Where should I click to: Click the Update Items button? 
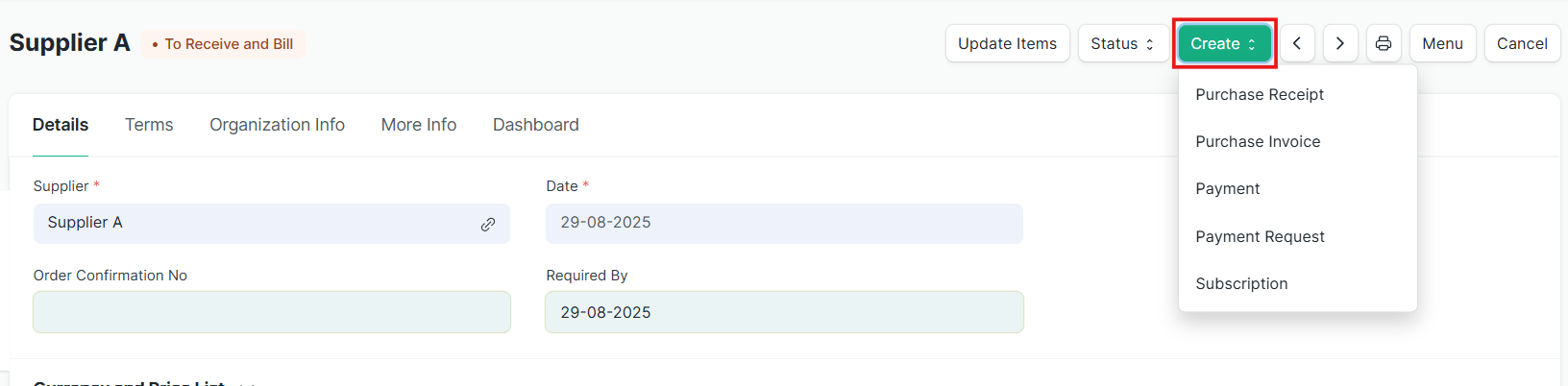click(1007, 43)
